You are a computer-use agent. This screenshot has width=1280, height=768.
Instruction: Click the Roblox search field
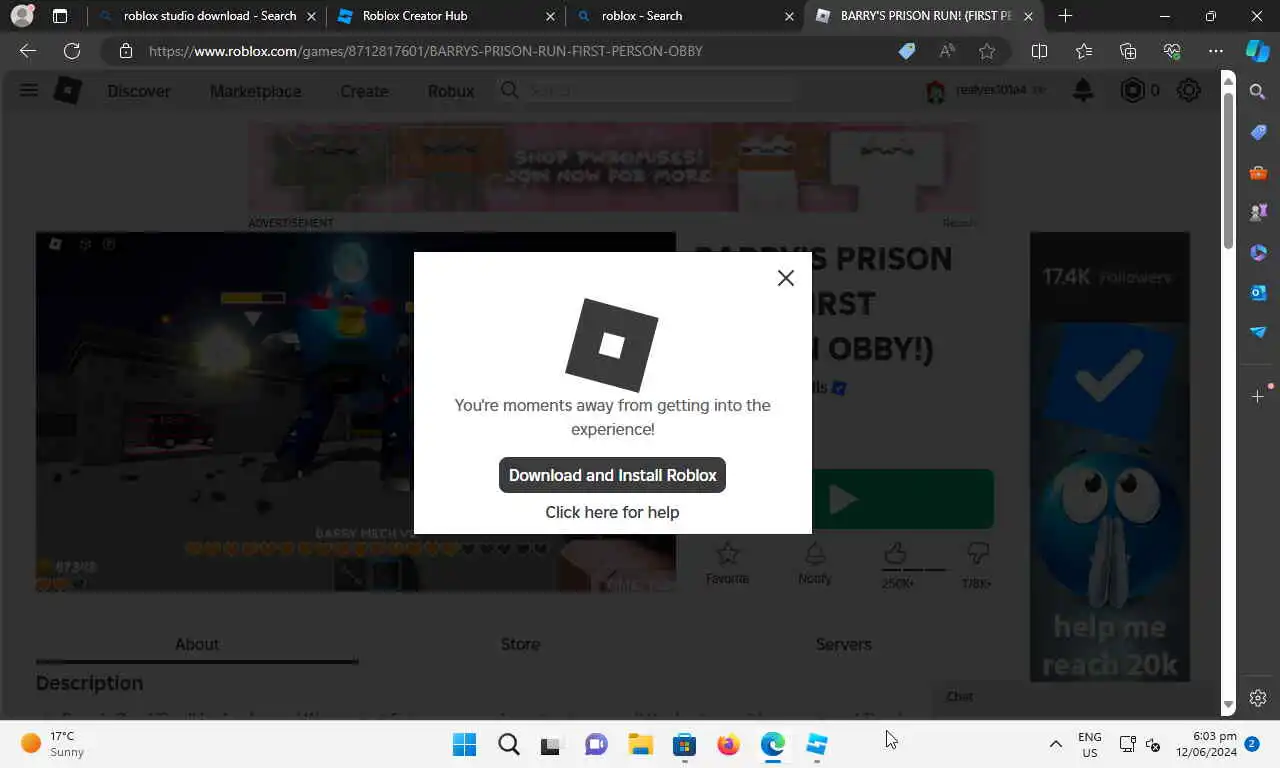pyautogui.click(x=647, y=90)
